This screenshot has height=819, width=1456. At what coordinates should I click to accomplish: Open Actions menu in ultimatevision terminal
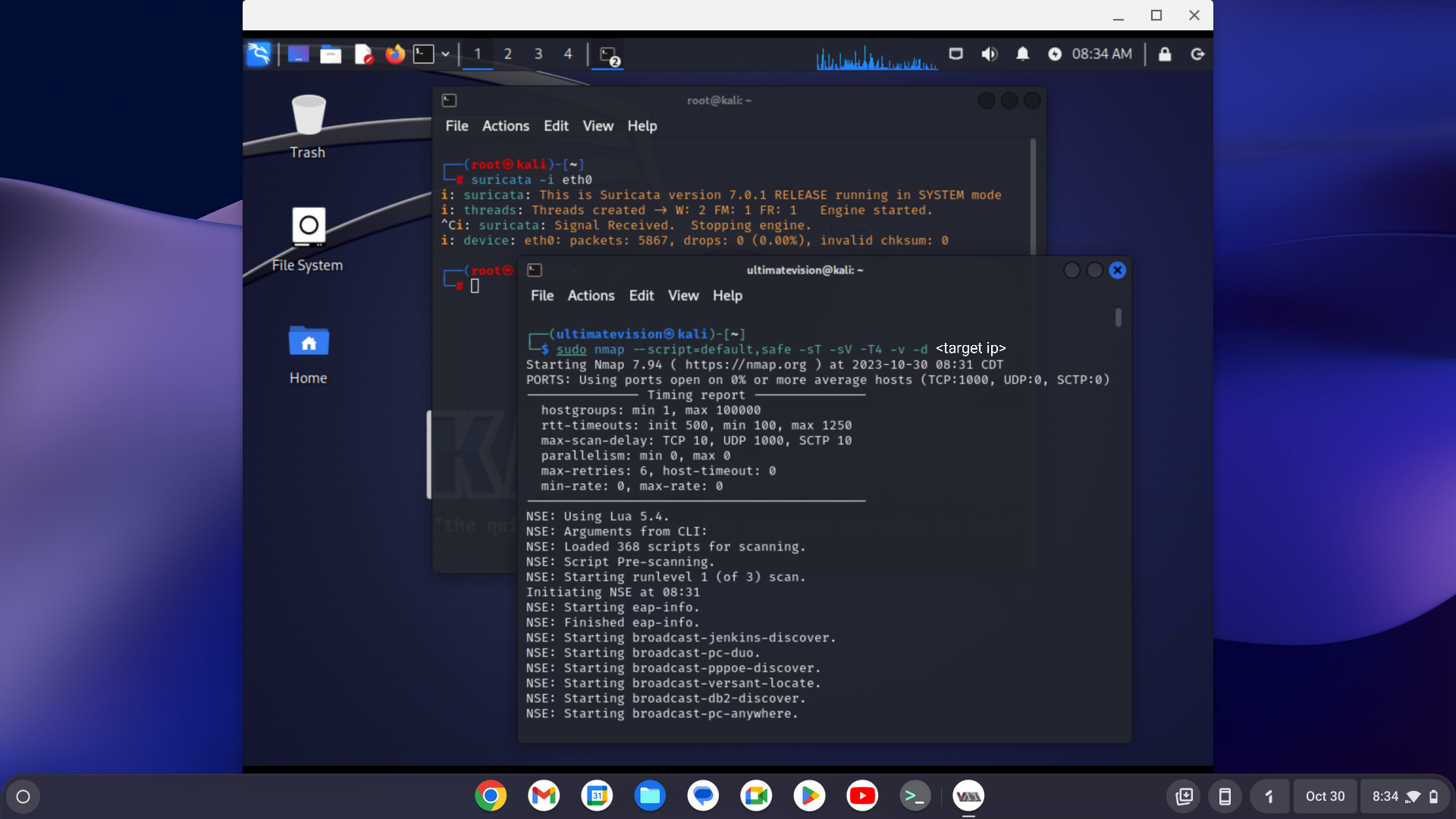pos(591,296)
